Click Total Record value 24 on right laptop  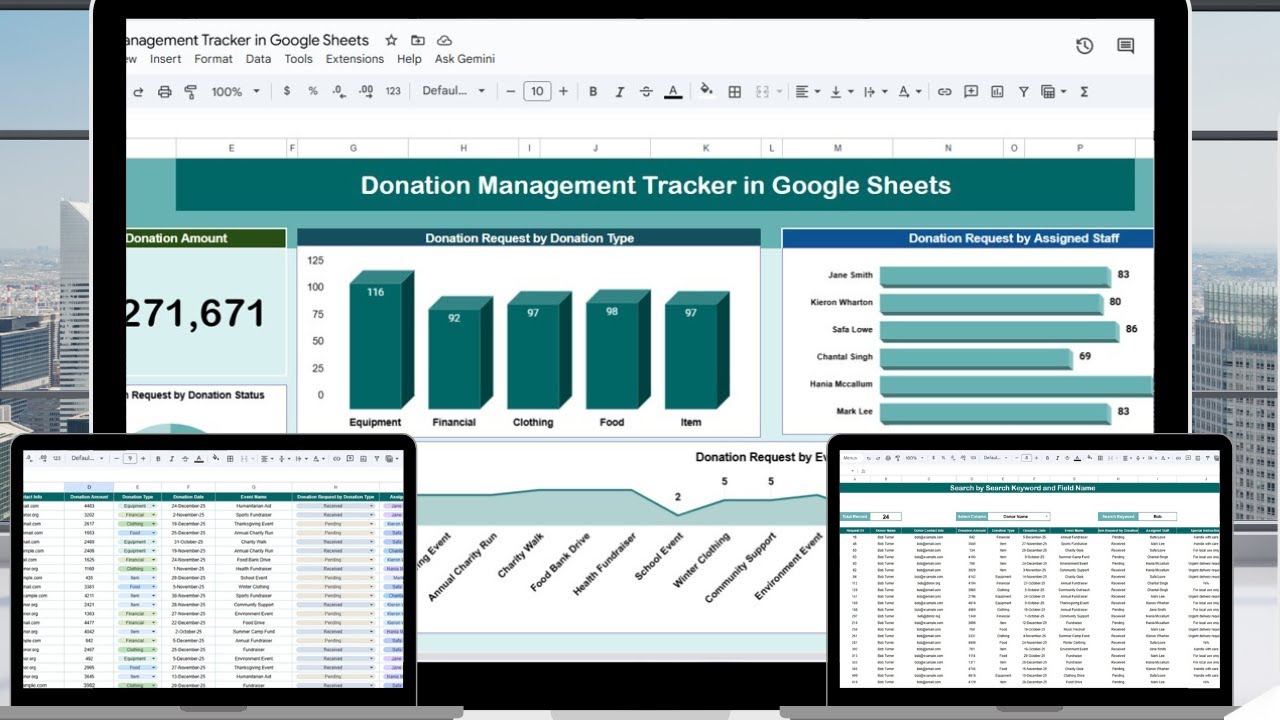coord(885,517)
